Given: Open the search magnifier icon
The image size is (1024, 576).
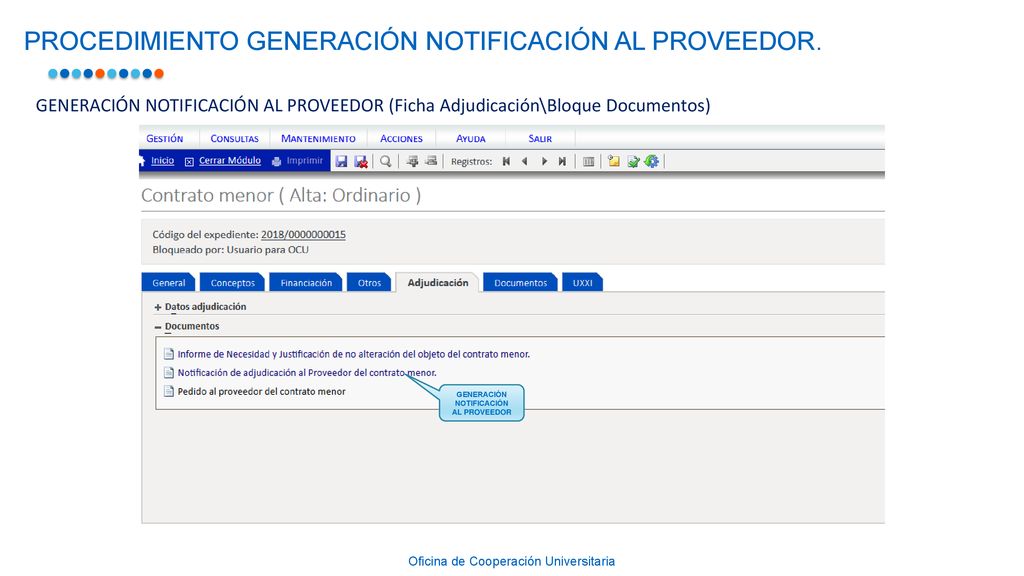Looking at the screenshot, I should point(385,161).
